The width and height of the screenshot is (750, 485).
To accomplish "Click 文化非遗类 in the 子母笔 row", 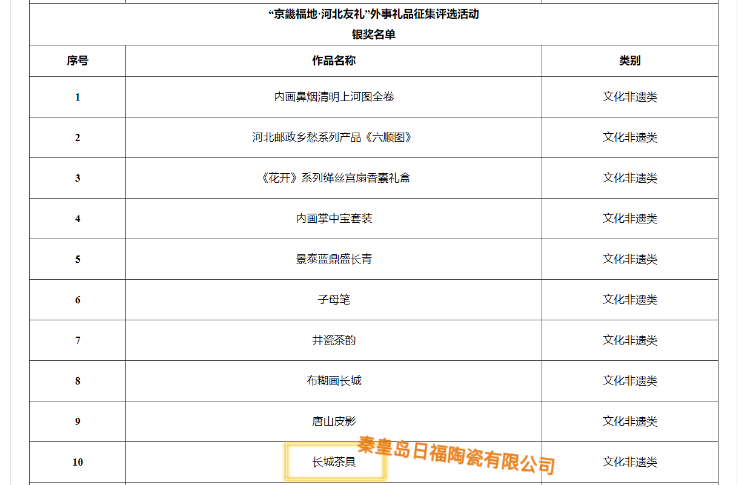I will tap(629, 300).
